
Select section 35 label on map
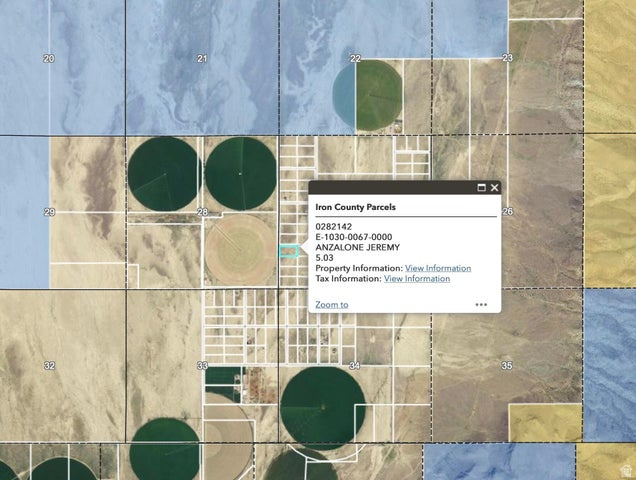point(507,366)
